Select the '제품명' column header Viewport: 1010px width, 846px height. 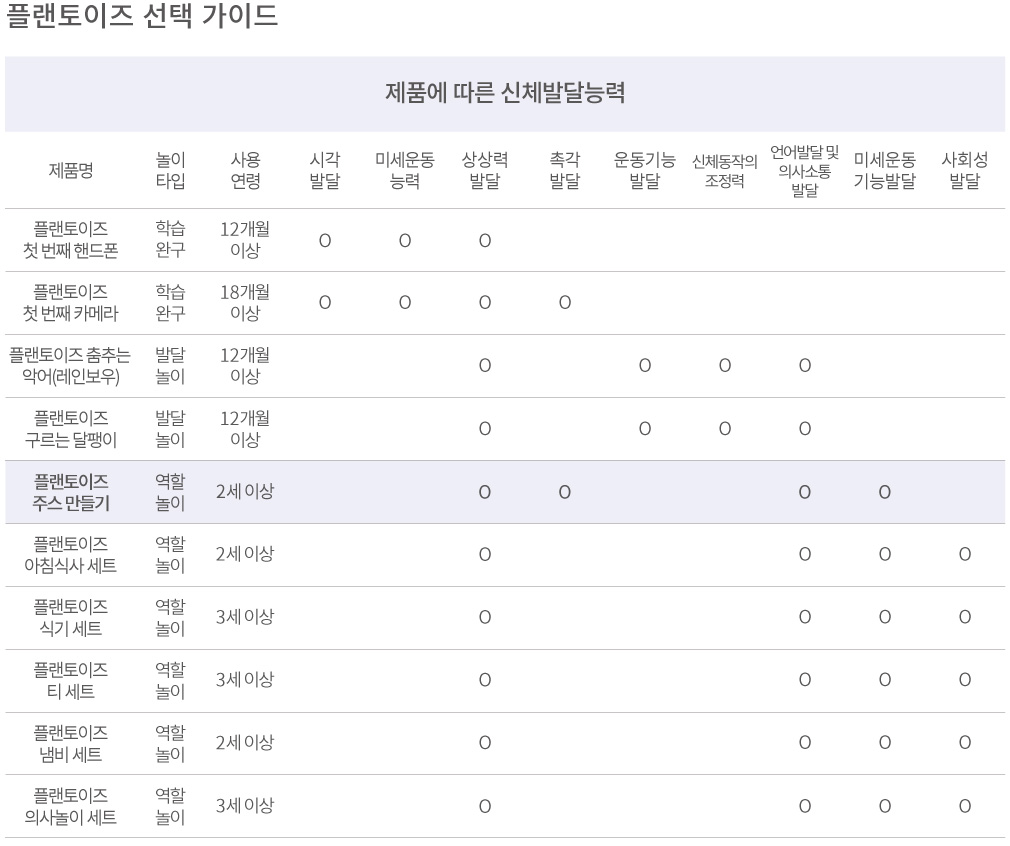tap(71, 170)
